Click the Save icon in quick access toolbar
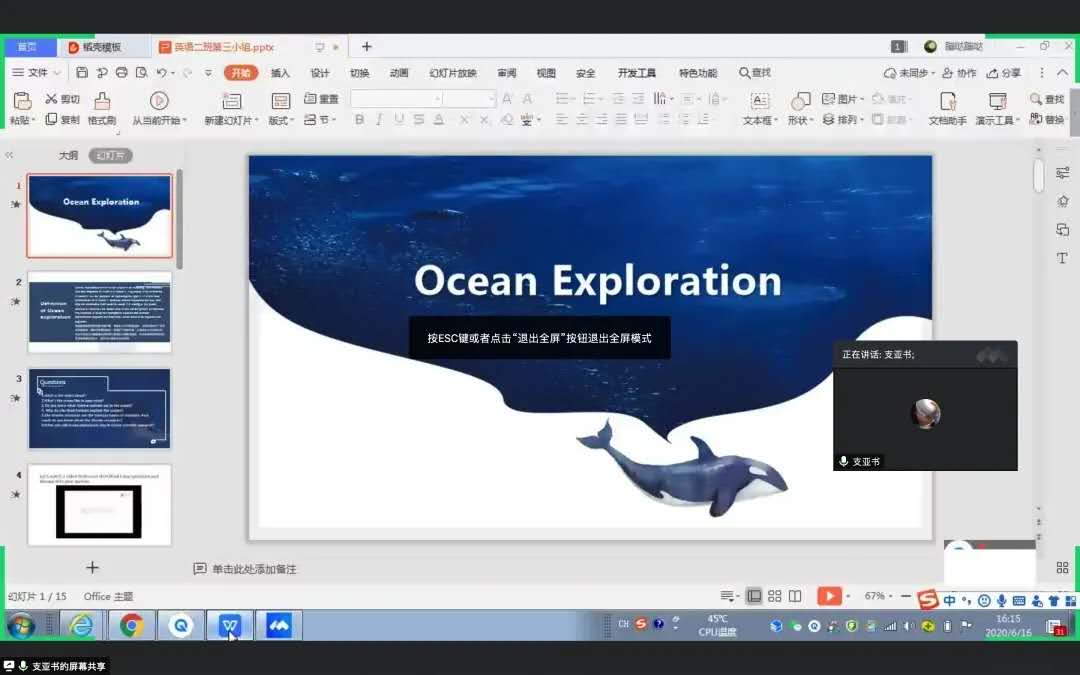Screen dimensions: 1080x675 click(82, 73)
